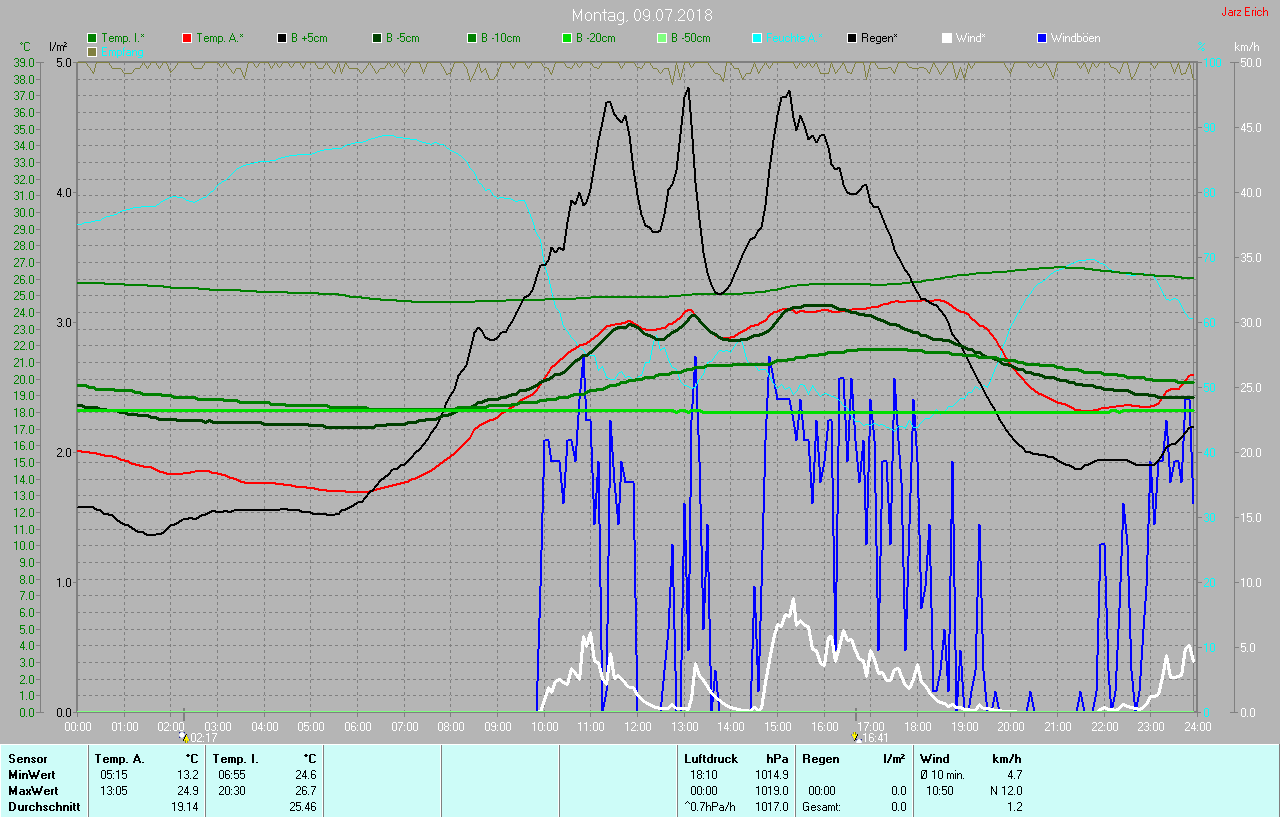Viewport: 1280px width, 817px height.
Task: Click the MaxWert row label
Action: (33, 790)
